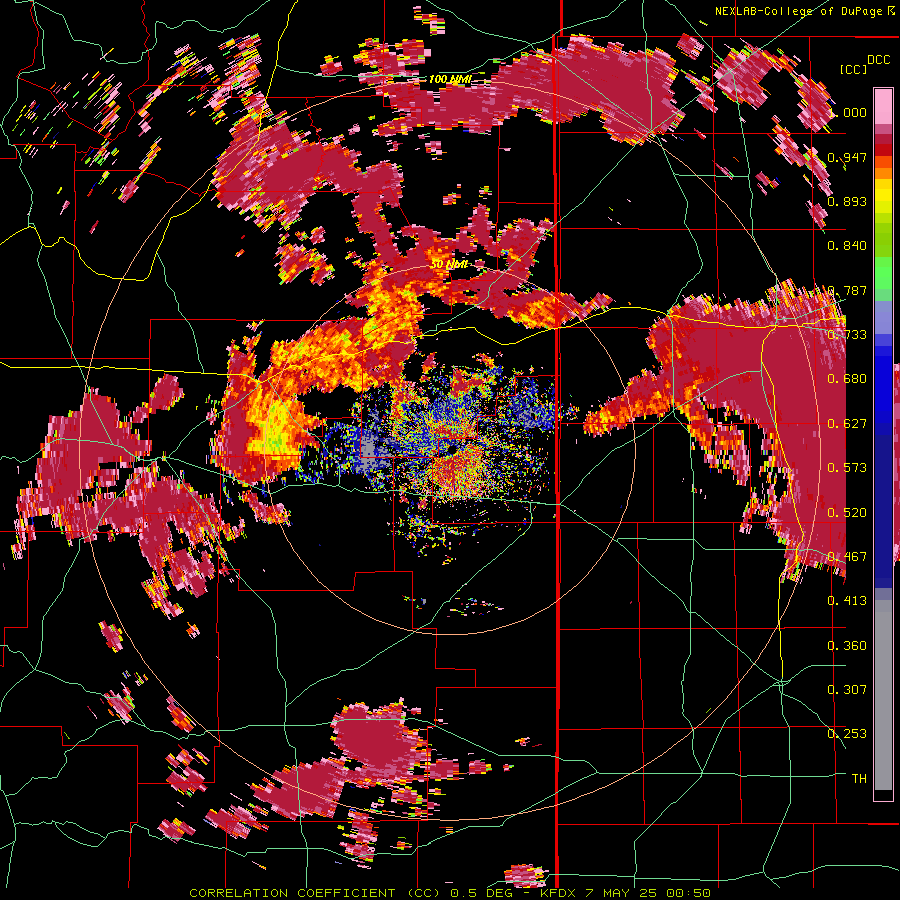This screenshot has height=900, width=900.
Task: Pick the light pink top of color scale
Action: tap(883, 106)
